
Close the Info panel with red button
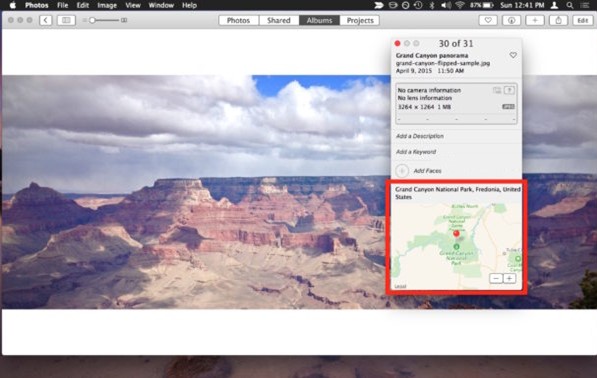coord(397,43)
